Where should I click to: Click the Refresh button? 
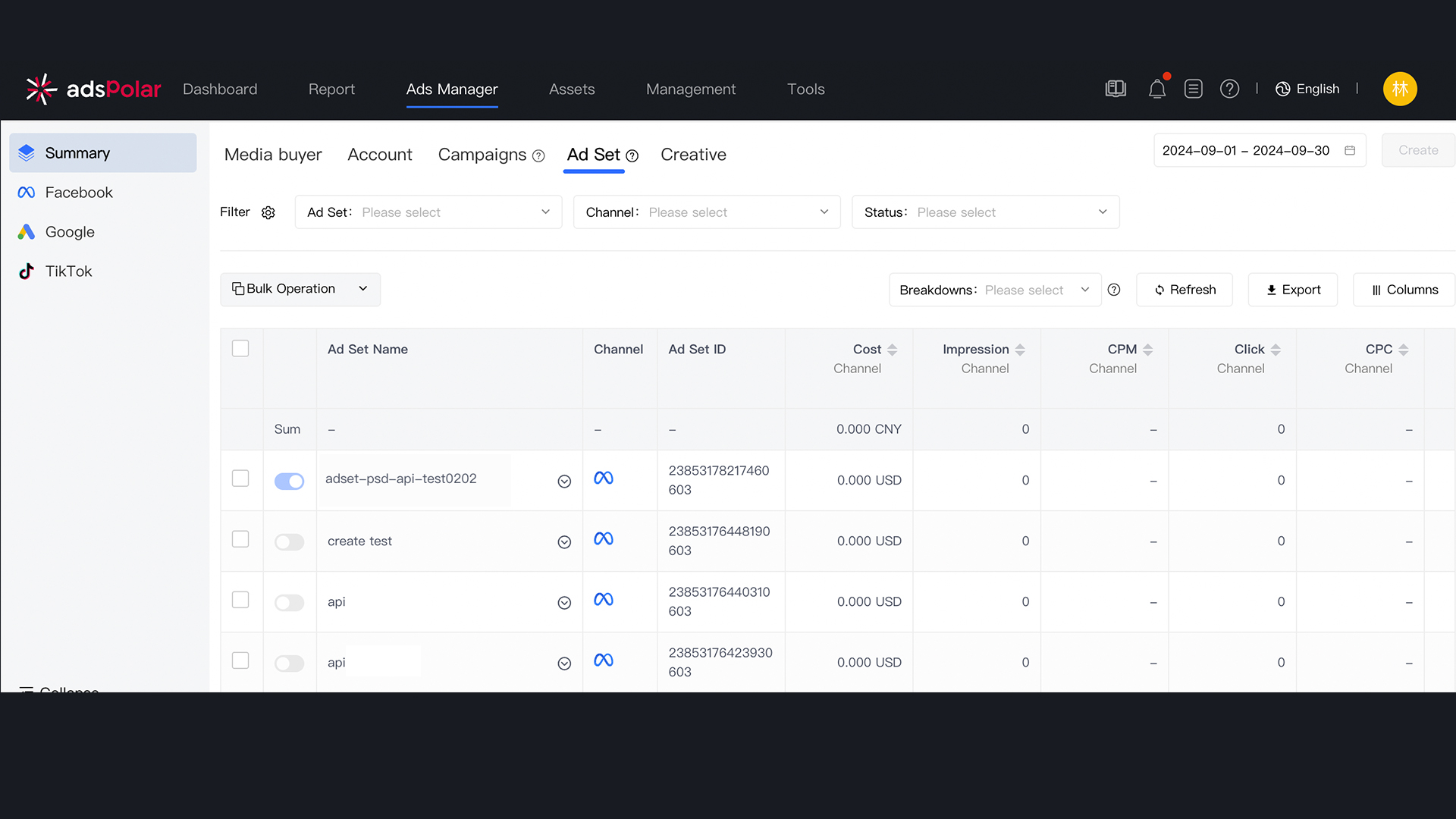pos(1185,290)
